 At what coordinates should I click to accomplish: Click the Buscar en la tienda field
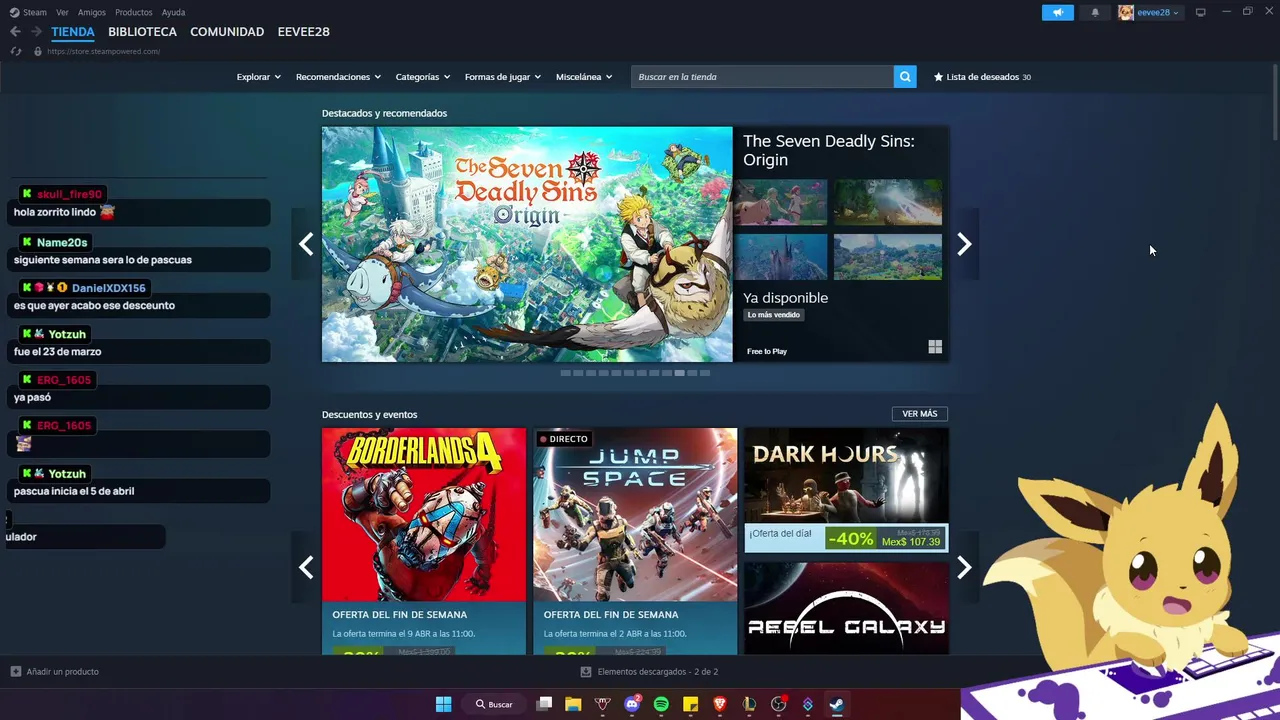tap(762, 77)
